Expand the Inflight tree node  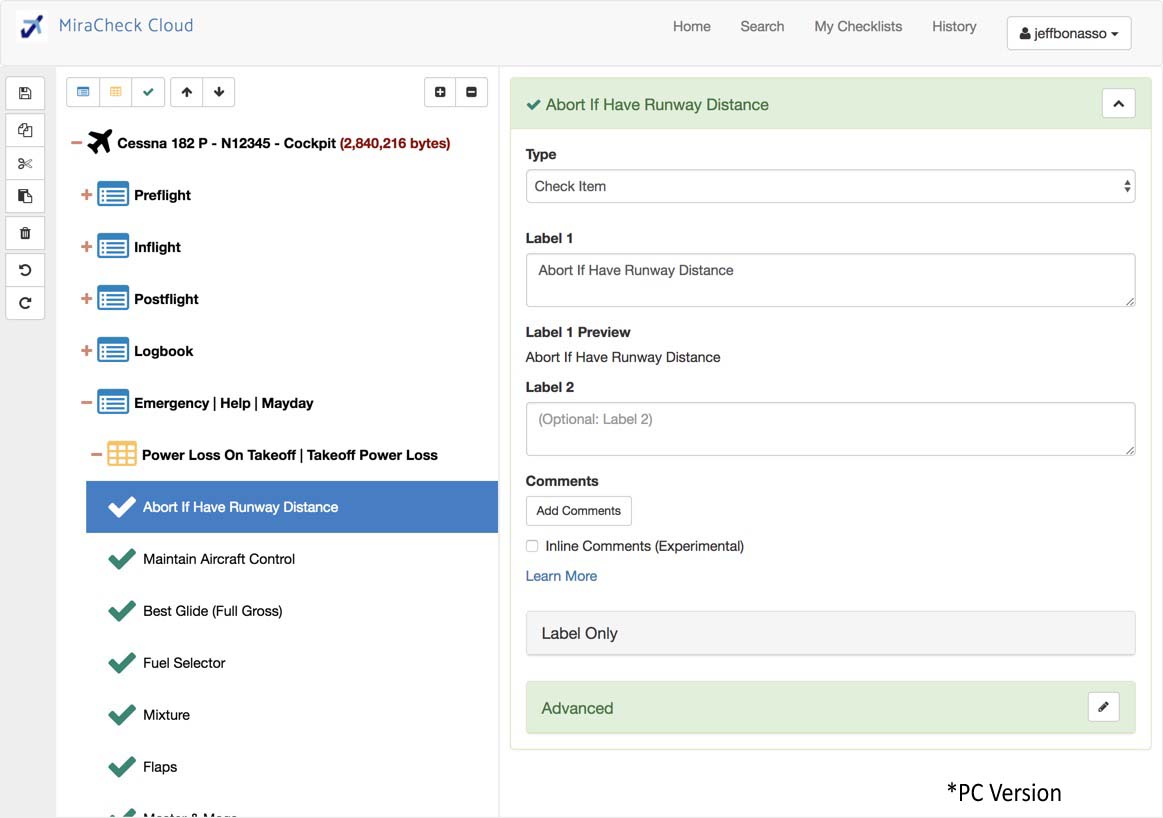tap(86, 246)
